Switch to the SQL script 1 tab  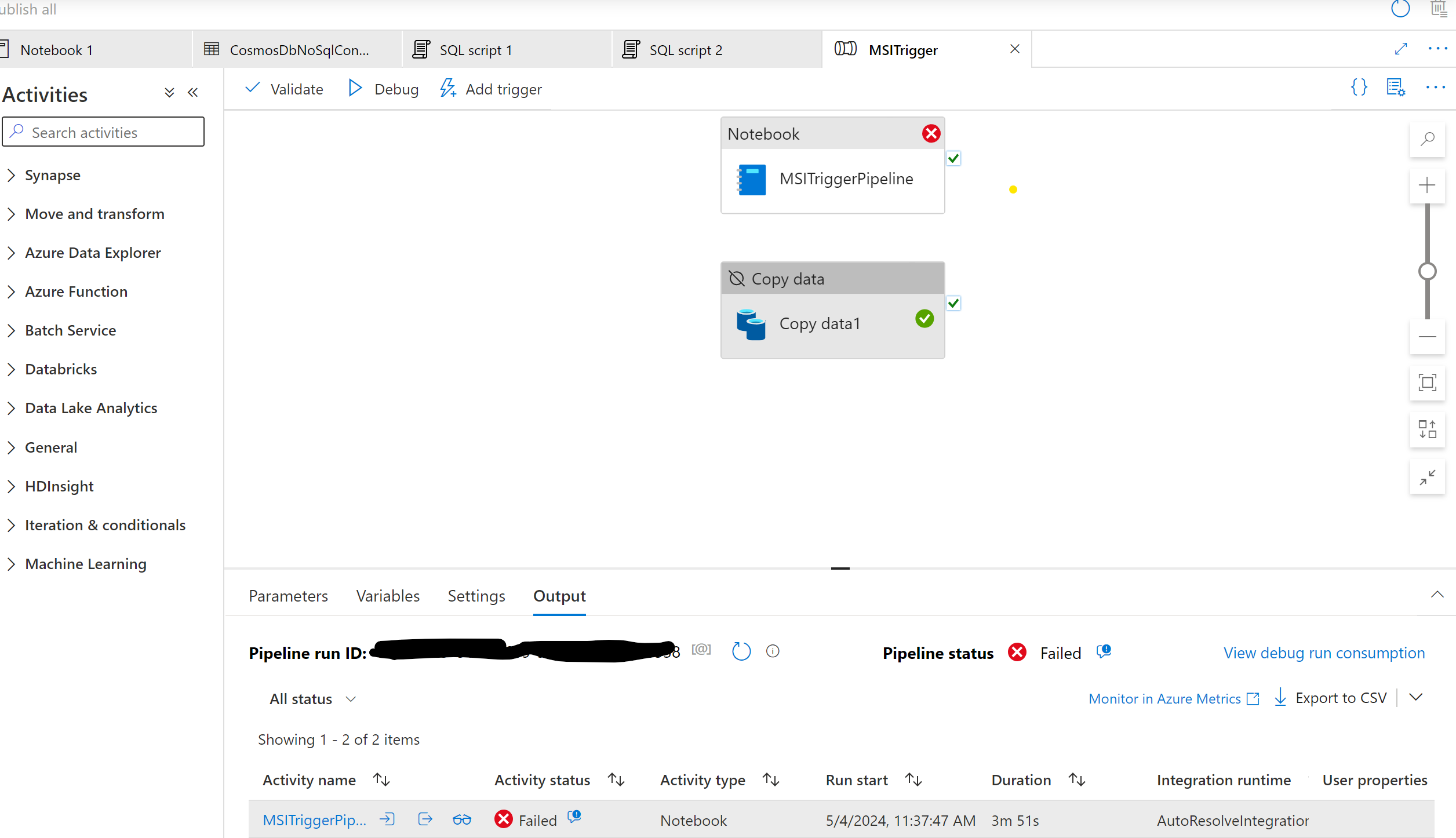(x=475, y=50)
